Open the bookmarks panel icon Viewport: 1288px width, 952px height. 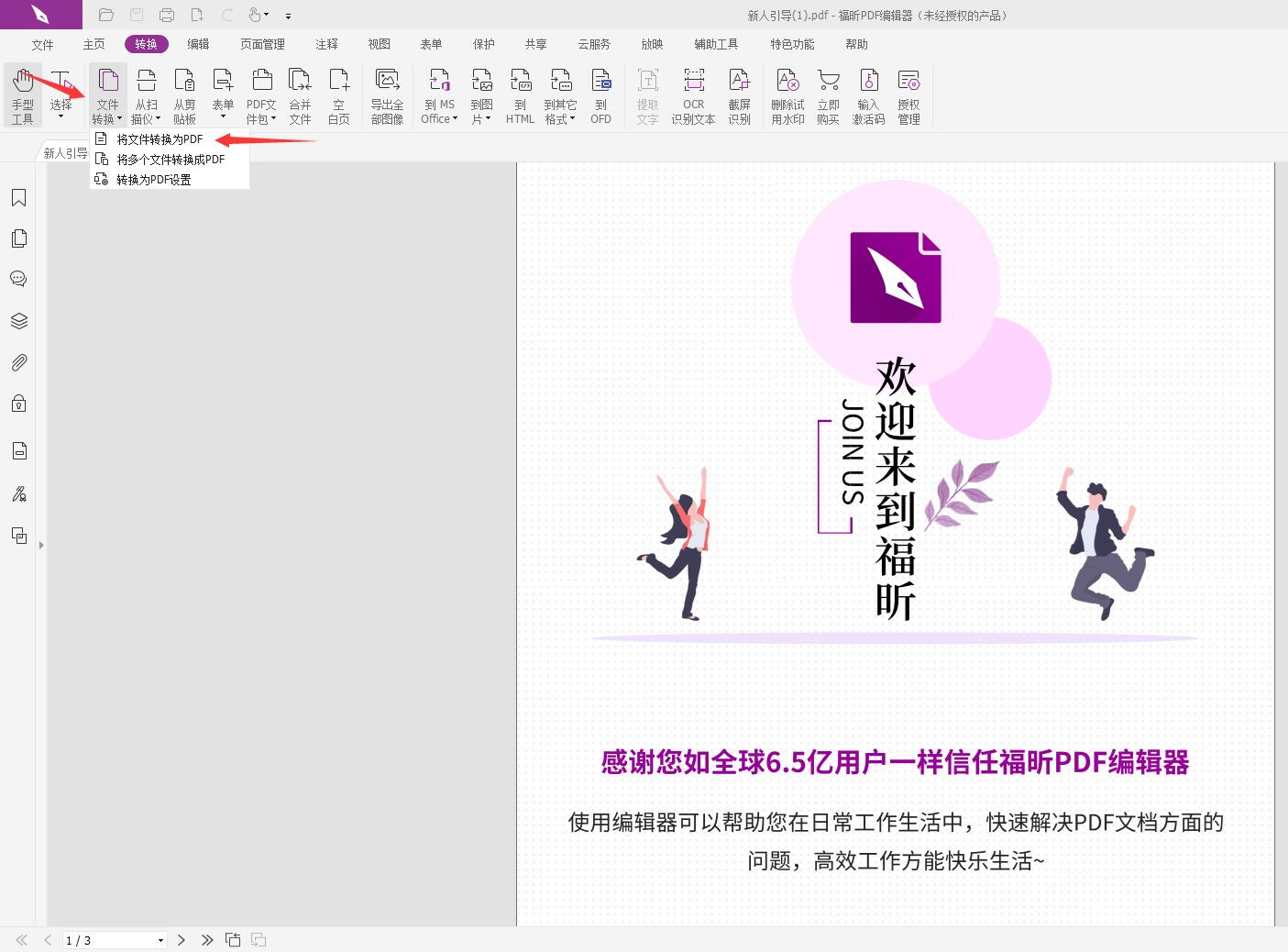pos(18,197)
